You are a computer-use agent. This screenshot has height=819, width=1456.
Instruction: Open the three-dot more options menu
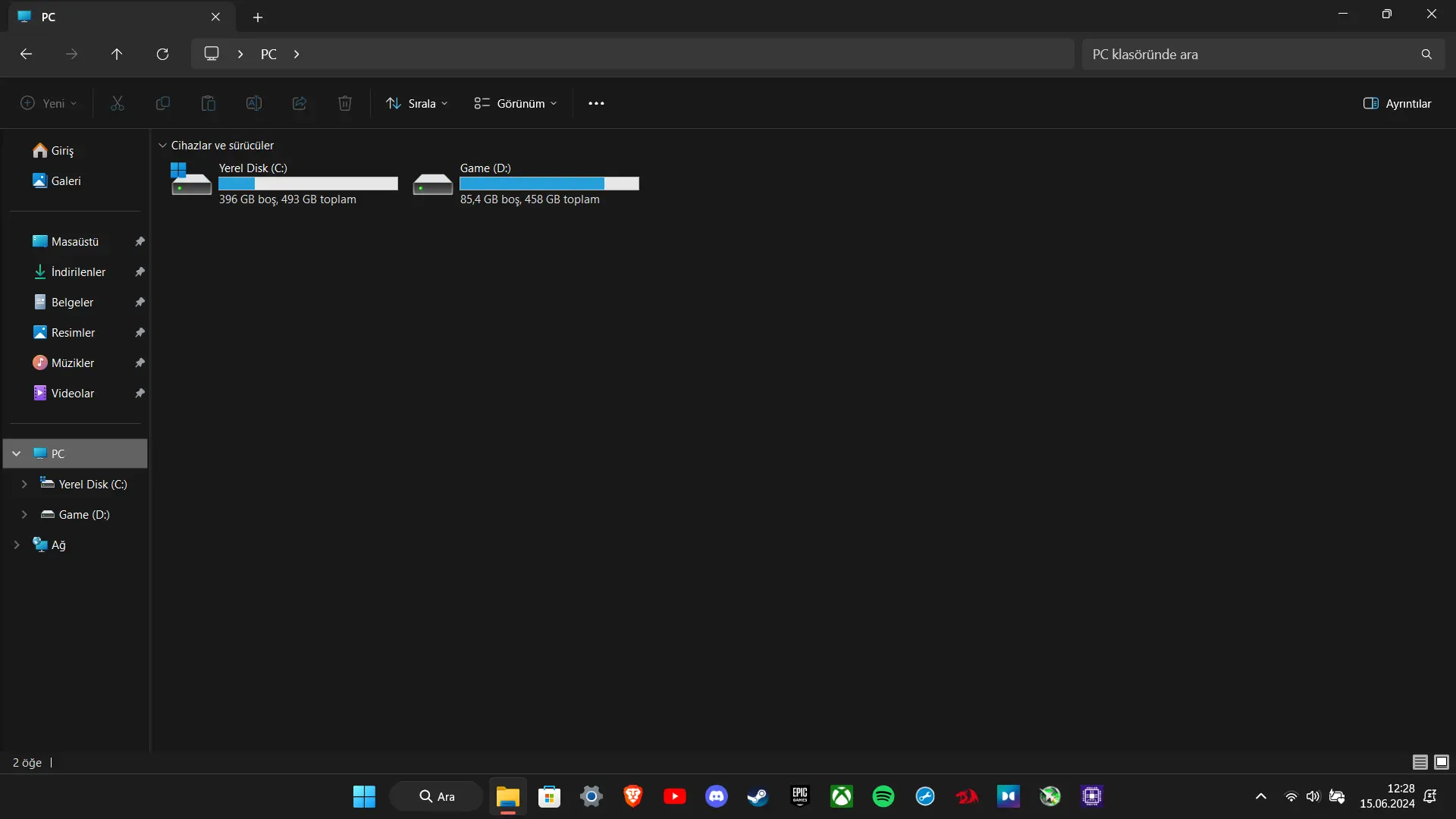597,103
